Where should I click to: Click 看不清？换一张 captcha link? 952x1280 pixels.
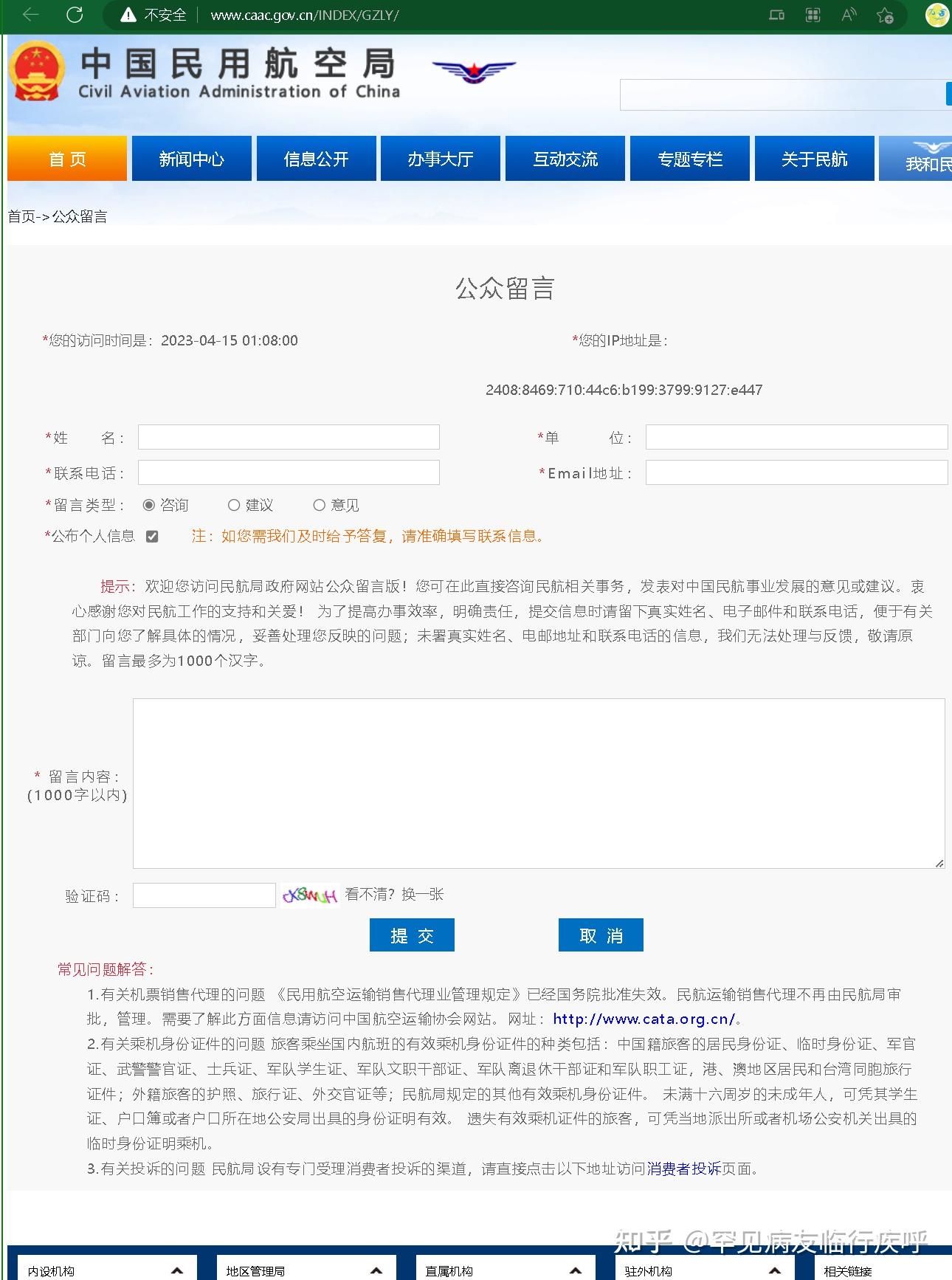394,895
